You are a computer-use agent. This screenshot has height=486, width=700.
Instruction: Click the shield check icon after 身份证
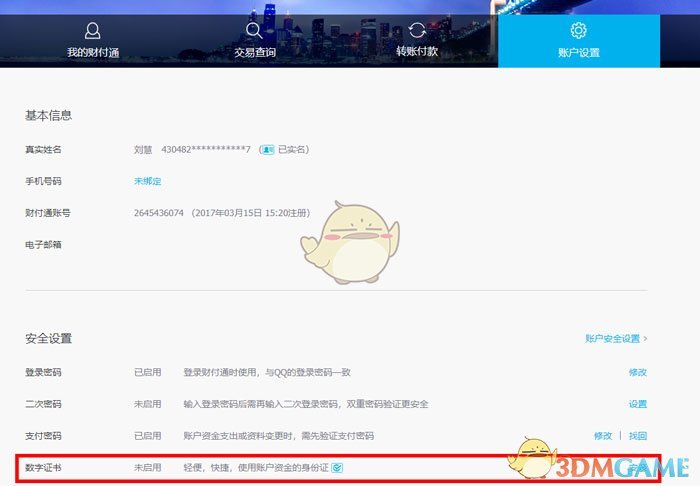point(337,468)
